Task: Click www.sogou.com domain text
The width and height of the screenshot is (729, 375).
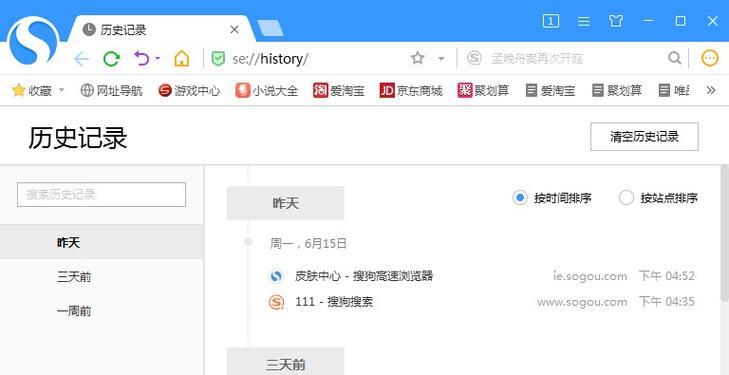Action: coord(582,302)
